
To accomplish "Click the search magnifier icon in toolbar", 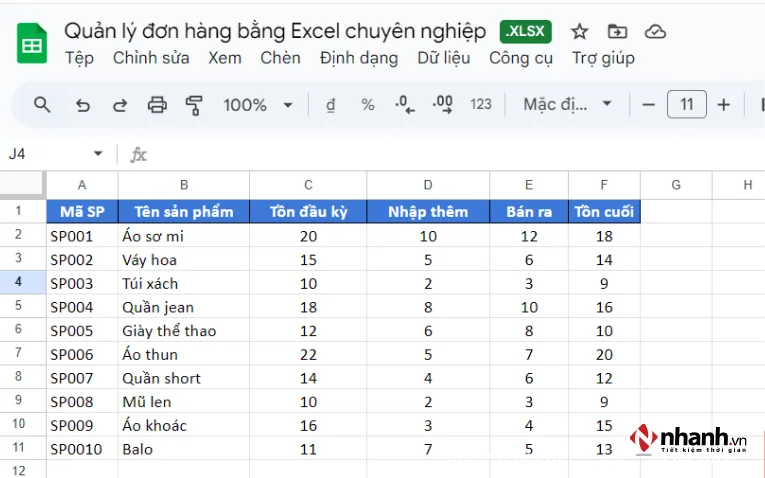I will pyautogui.click(x=42, y=105).
